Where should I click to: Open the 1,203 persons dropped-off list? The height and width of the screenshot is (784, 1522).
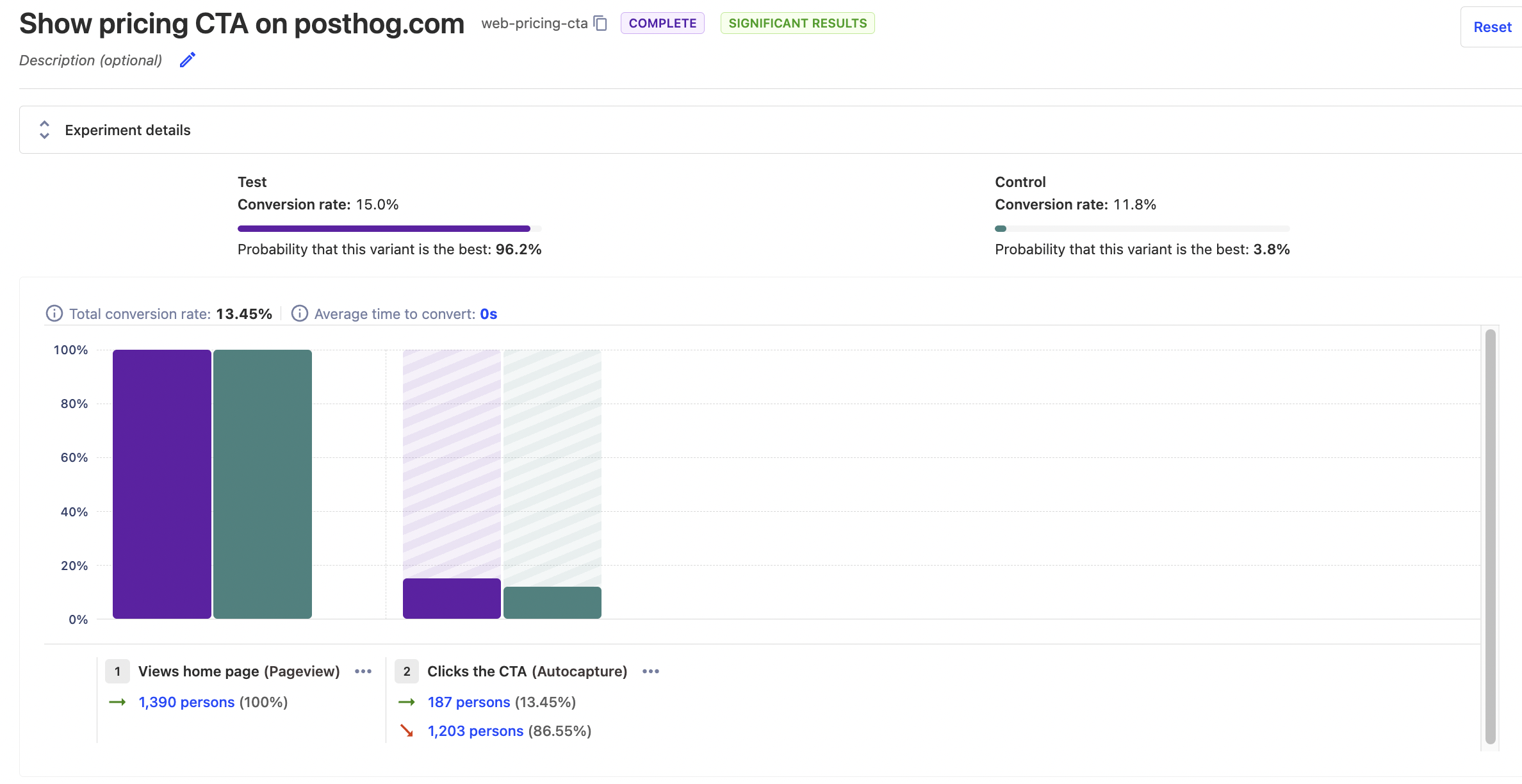tap(475, 731)
